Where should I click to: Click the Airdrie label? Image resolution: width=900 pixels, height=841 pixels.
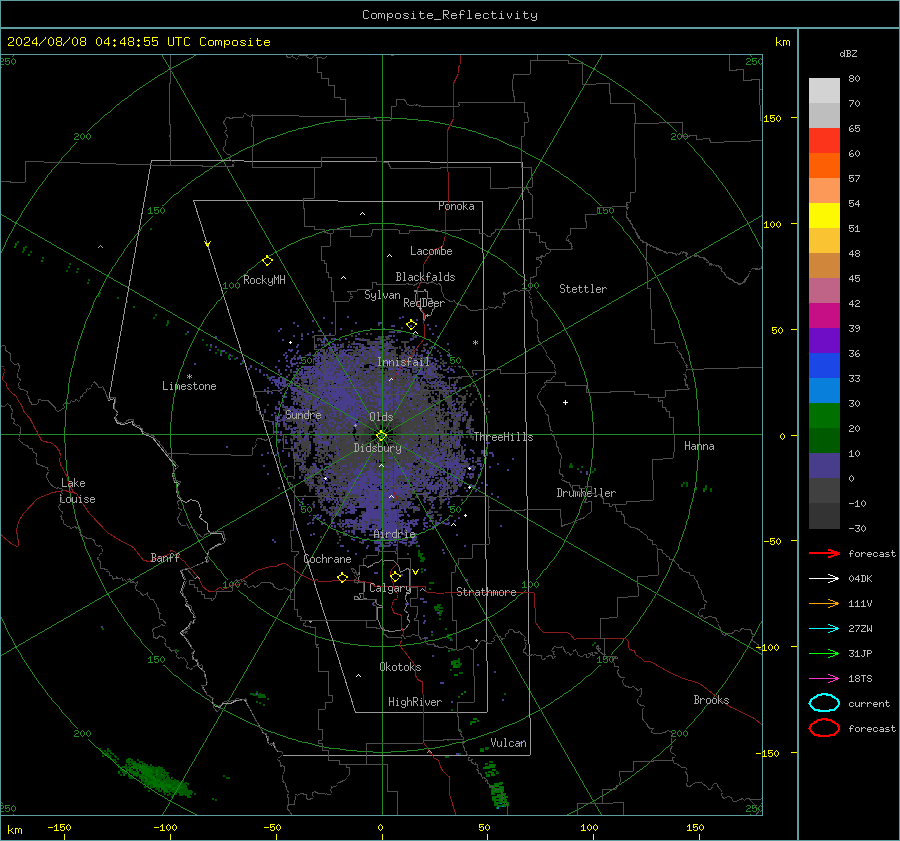click(x=394, y=534)
